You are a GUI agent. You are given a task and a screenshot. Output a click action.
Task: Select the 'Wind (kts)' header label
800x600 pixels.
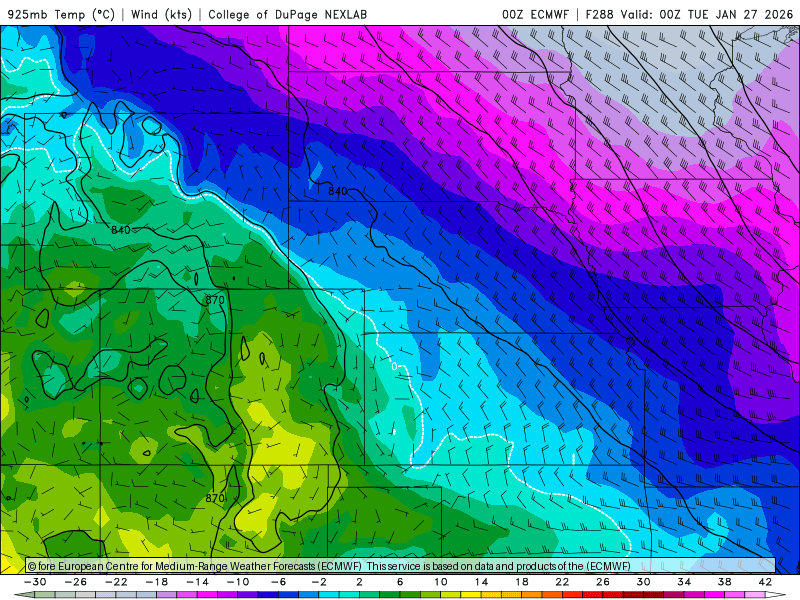[161, 14]
